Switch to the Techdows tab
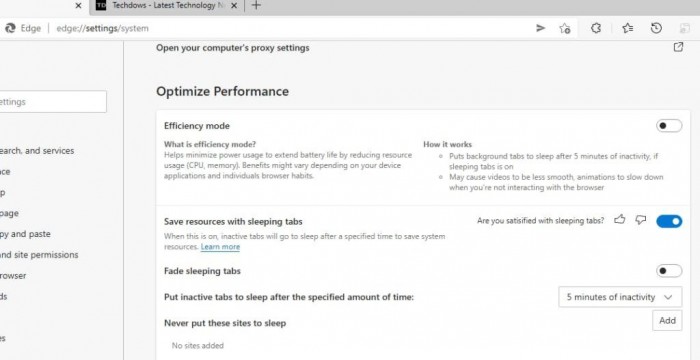700x360 pixels. point(167,6)
